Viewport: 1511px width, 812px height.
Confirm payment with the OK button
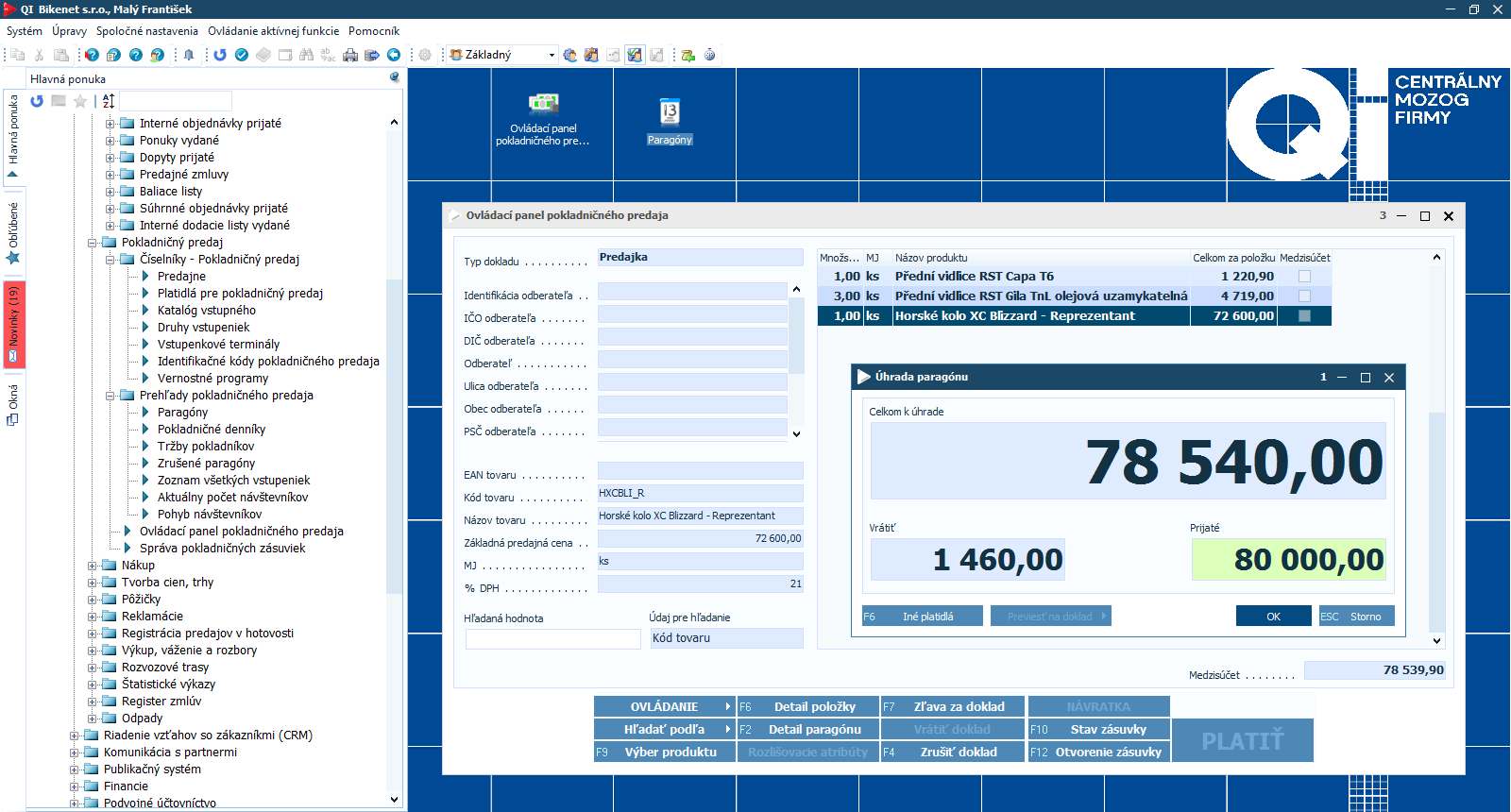[1273, 617]
